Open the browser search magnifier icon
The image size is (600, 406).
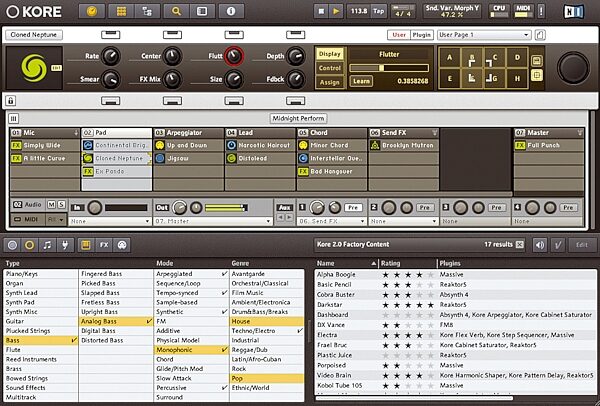tap(176, 11)
